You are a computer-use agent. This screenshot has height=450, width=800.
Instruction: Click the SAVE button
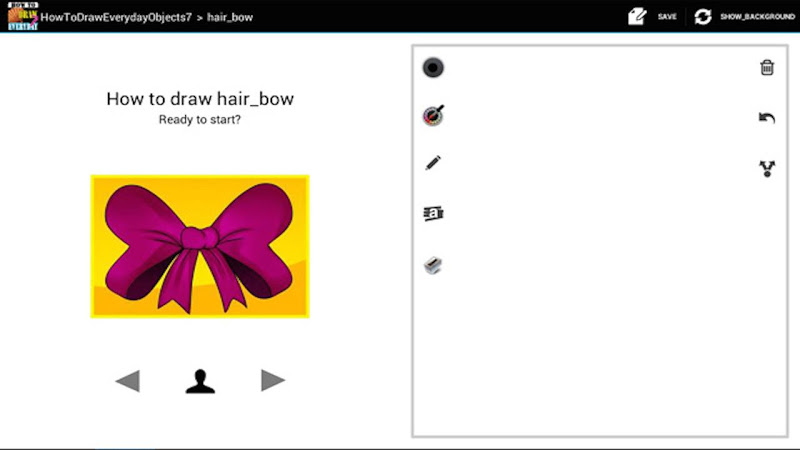(x=667, y=17)
